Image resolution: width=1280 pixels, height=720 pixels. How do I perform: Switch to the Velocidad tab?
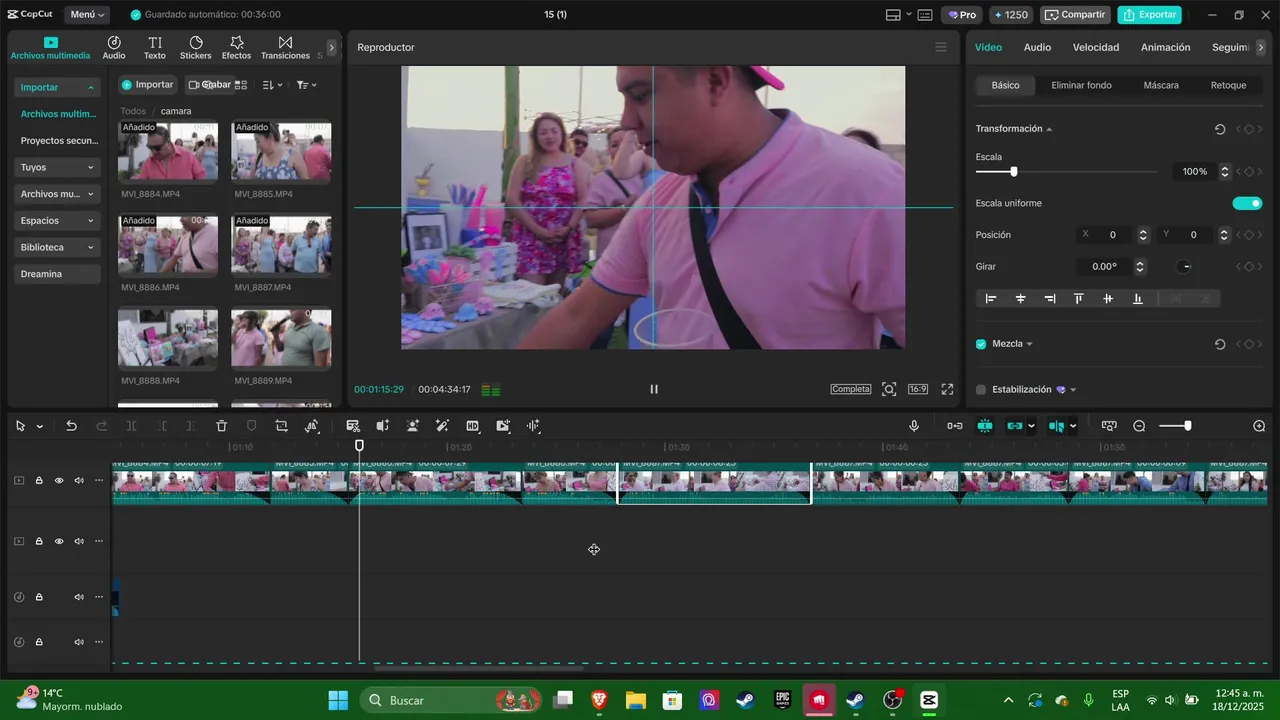tap(1096, 47)
